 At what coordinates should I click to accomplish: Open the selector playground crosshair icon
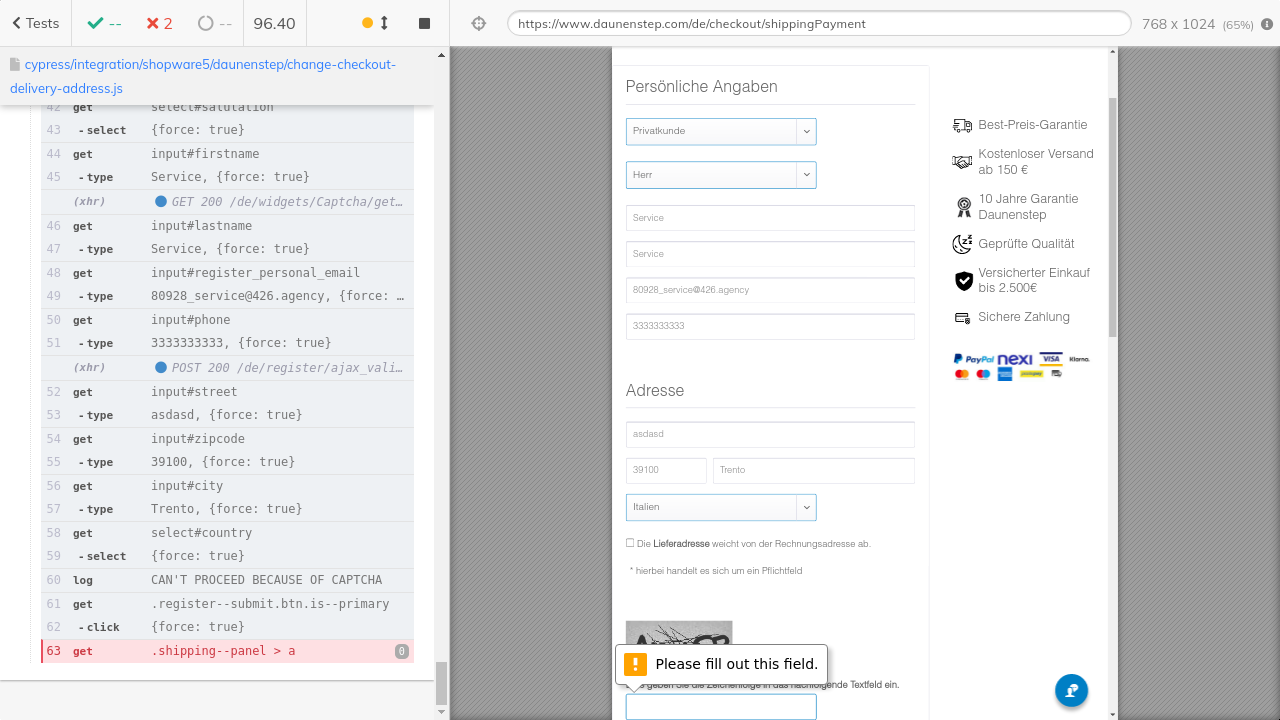(x=479, y=23)
